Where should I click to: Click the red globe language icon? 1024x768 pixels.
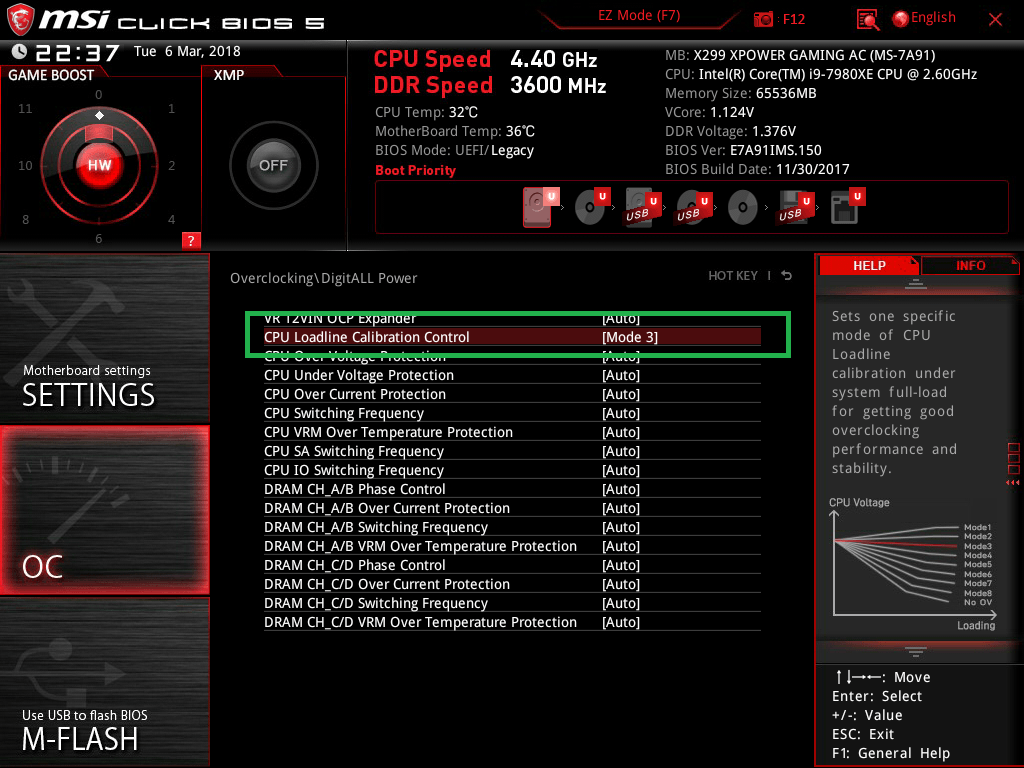coord(900,18)
